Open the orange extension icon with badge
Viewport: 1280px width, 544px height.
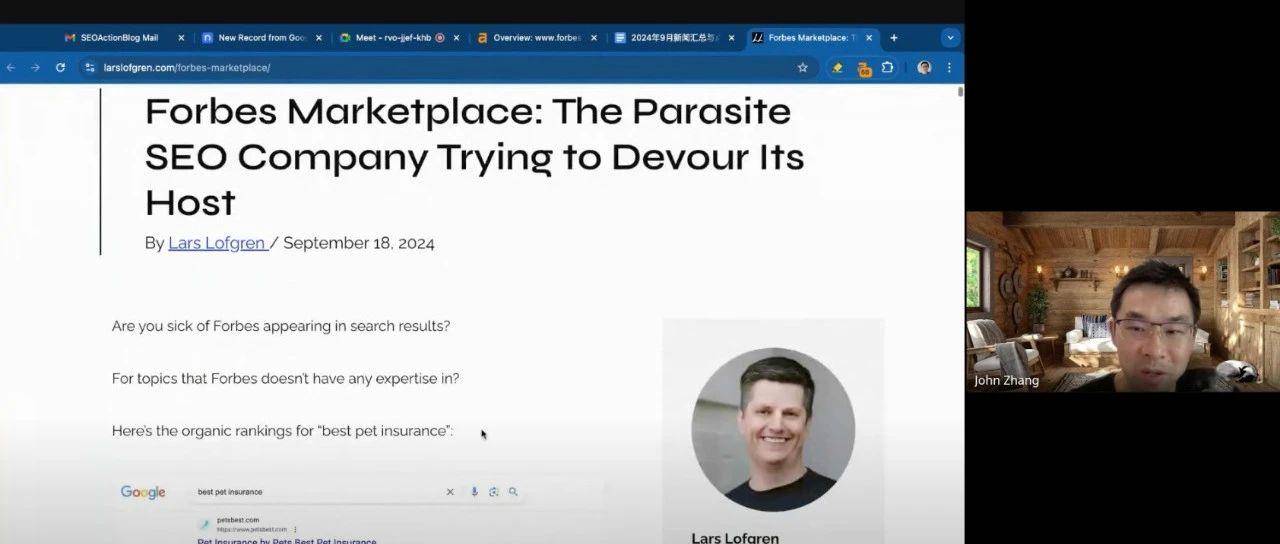[x=863, y=68]
